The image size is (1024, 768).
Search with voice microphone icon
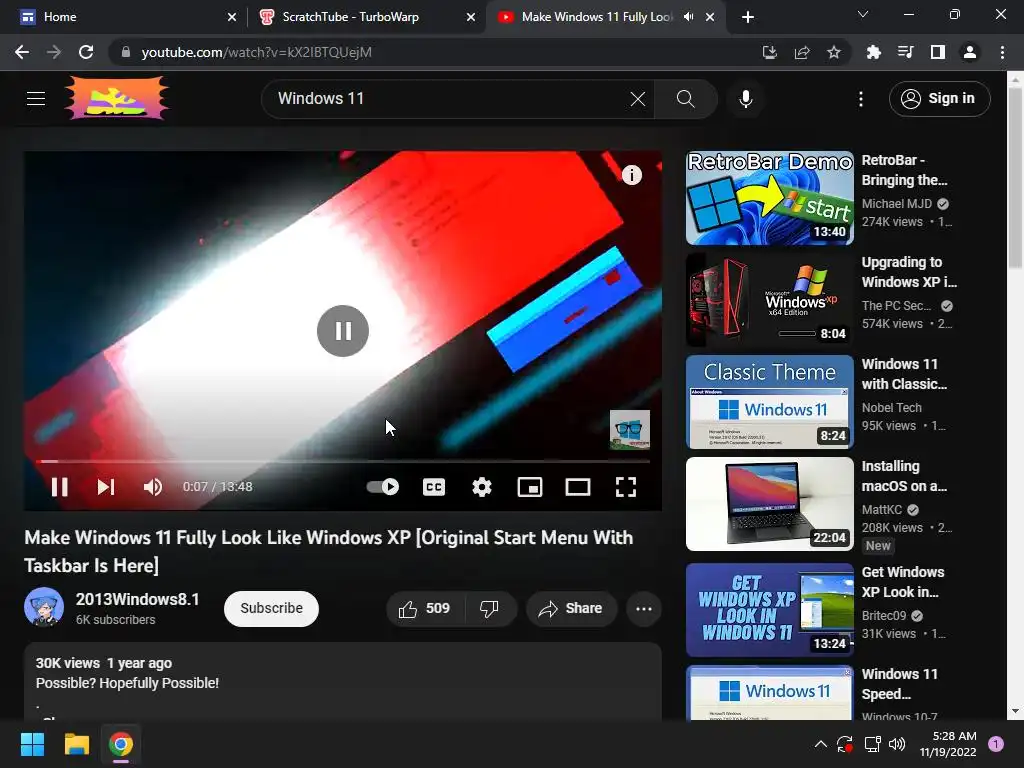click(x=746, y=99)
